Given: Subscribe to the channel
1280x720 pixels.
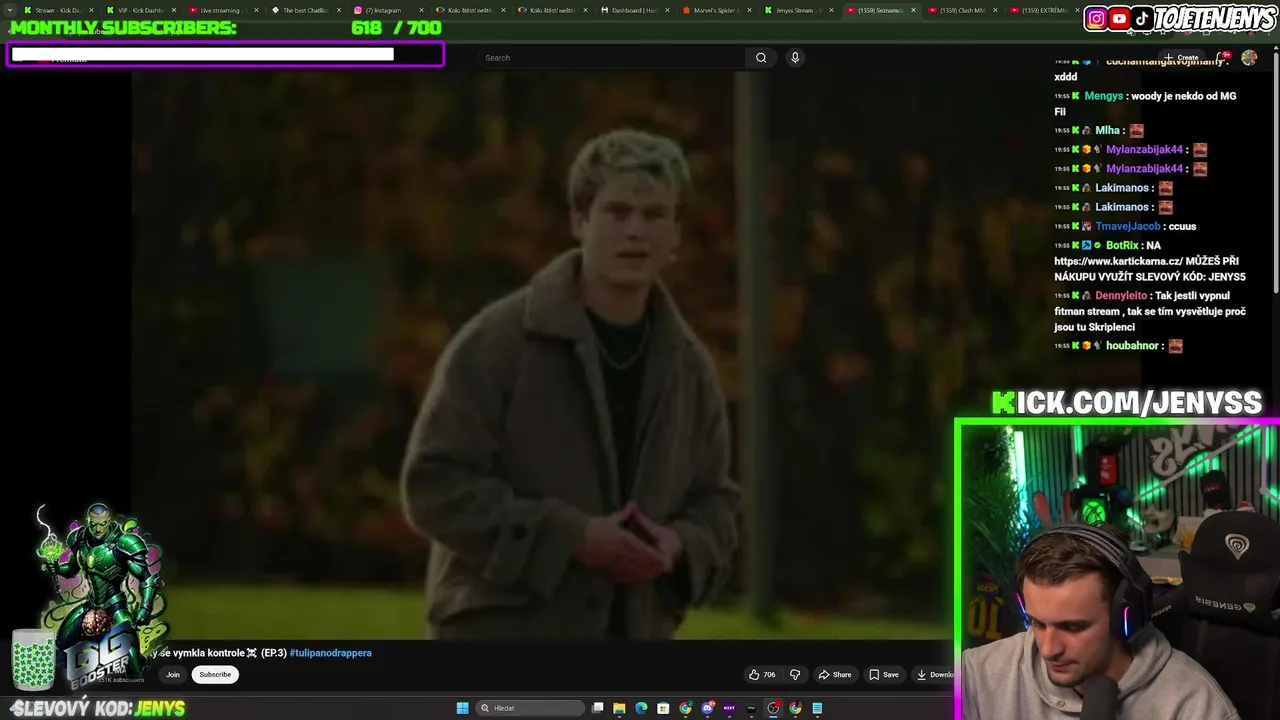Looking at the screenshot, I should (215, 675).
